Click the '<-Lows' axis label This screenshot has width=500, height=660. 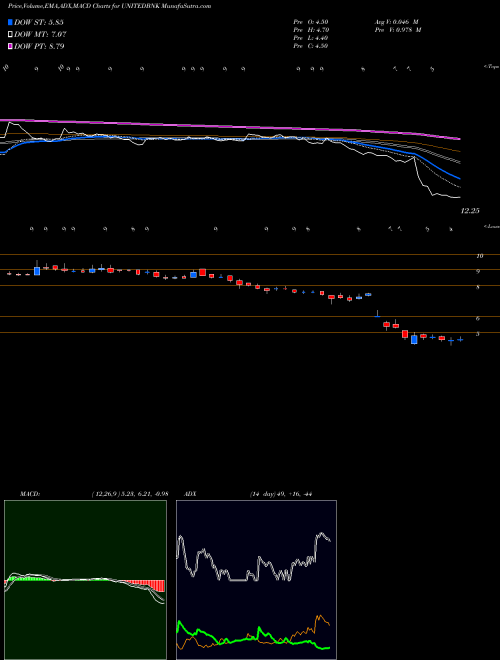(492, 226)
